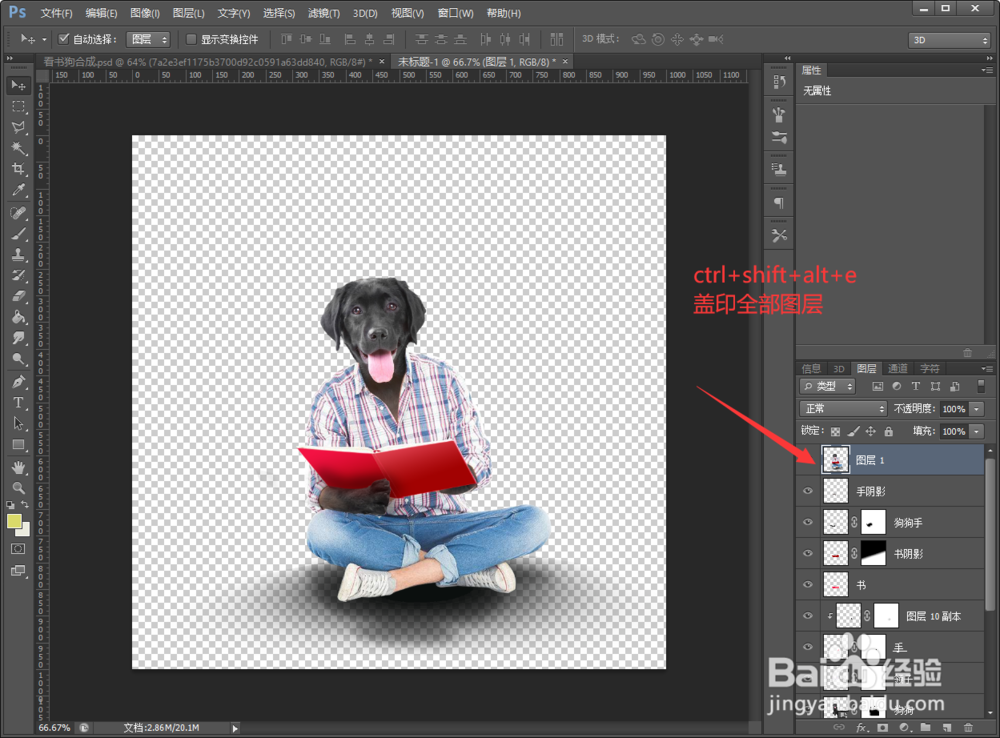Open the 窗口(W) menu
The width and height of the screenshot is (1000, 738).
tap(455, 13)
